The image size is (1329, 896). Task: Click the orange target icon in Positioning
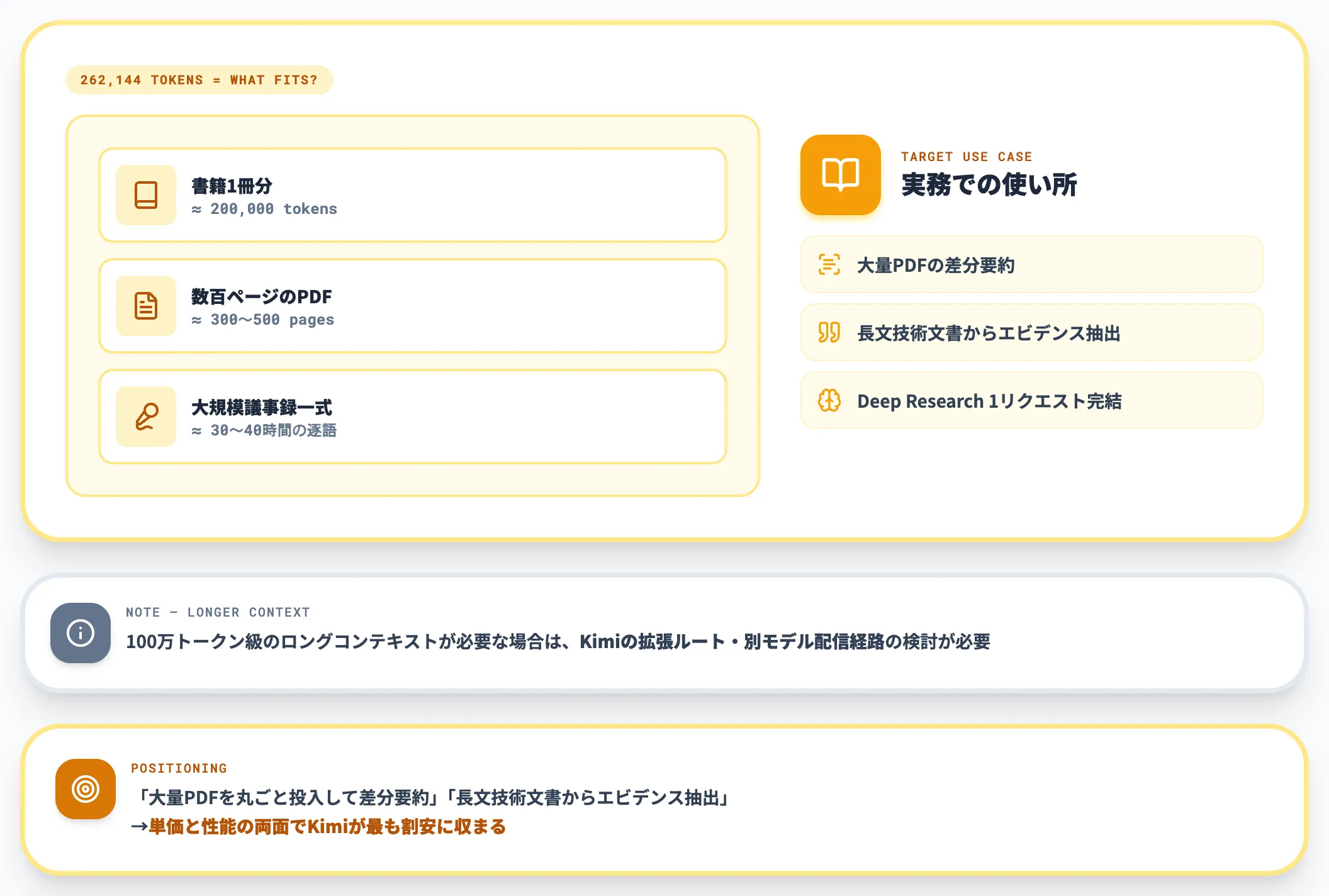86,789
